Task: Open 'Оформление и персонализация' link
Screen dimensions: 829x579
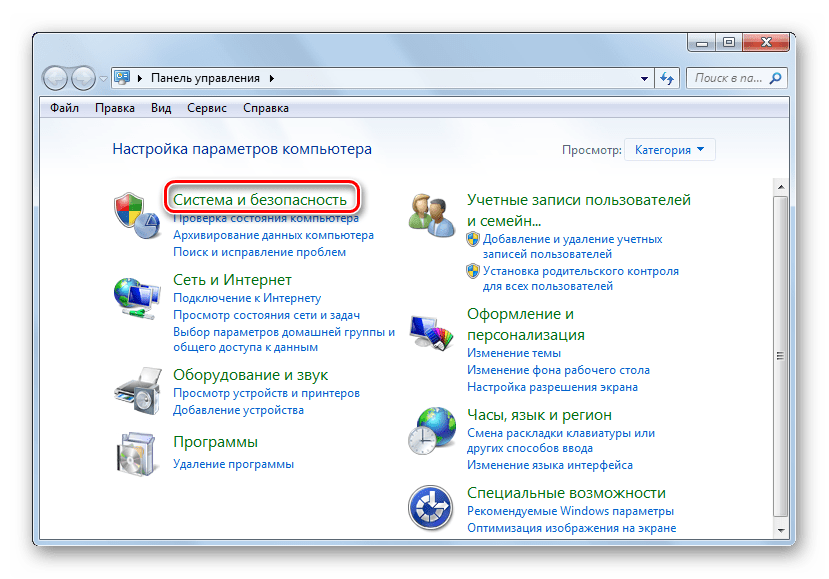Action: 526,324
